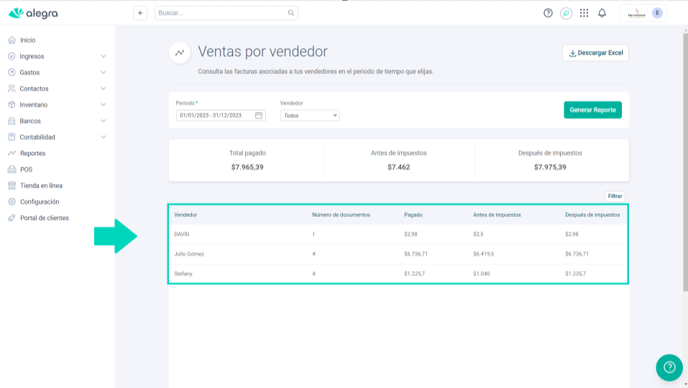688x388 pixels.
Task: Click the Contactos people icon
Action: click(x=12, y=89)
